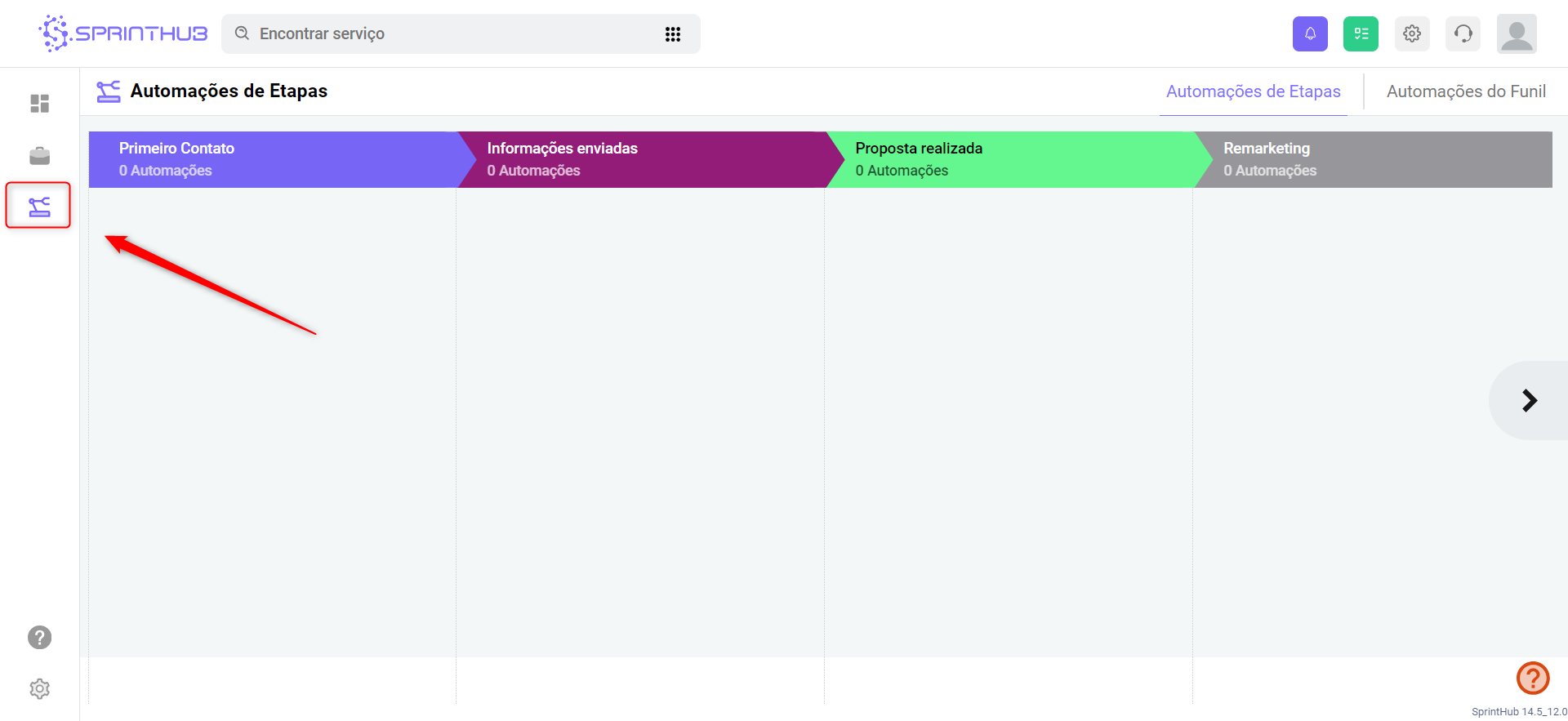Open the settings gear at the sidebar bottom
1568x721 pixels.
39,689
